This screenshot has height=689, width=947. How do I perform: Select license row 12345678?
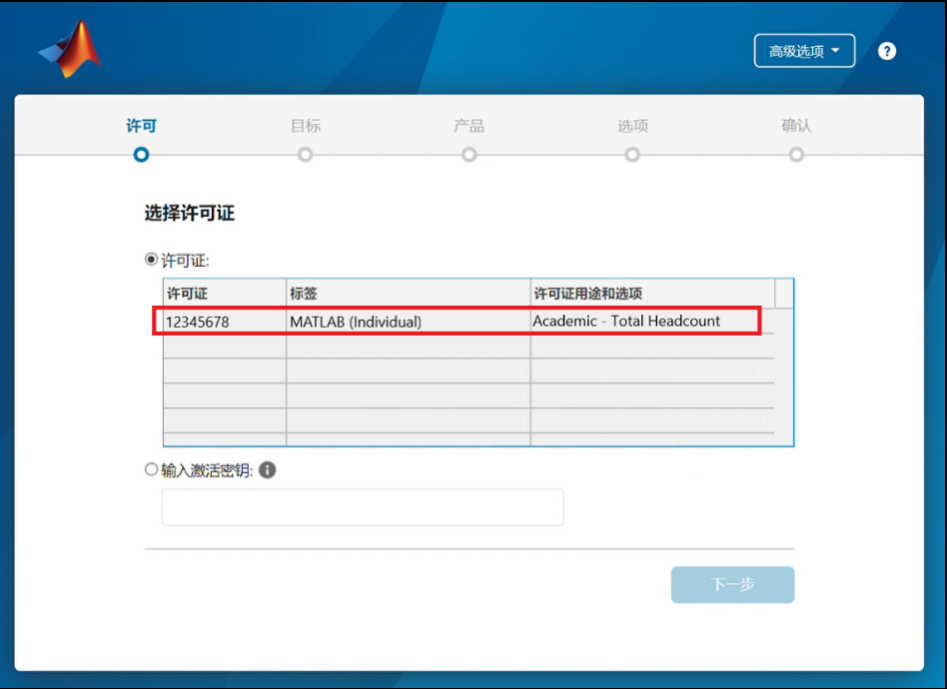[197, 321]
